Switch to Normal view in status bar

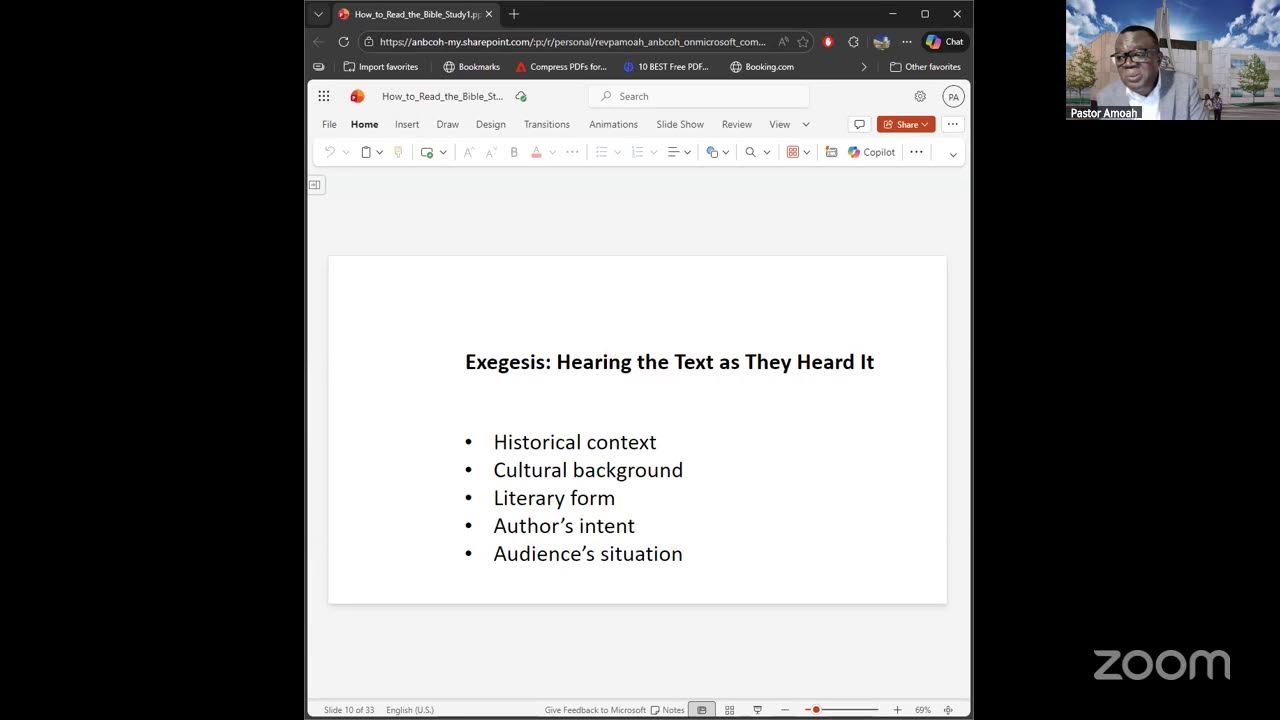click(702, 710)
